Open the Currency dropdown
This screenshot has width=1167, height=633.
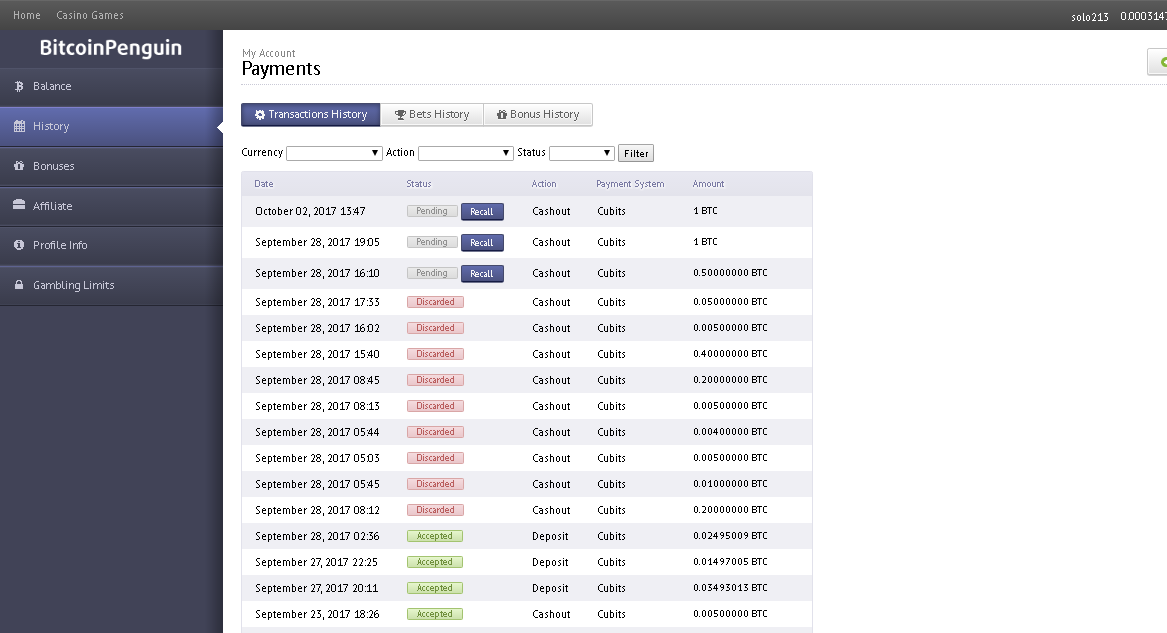pos(334,152)
